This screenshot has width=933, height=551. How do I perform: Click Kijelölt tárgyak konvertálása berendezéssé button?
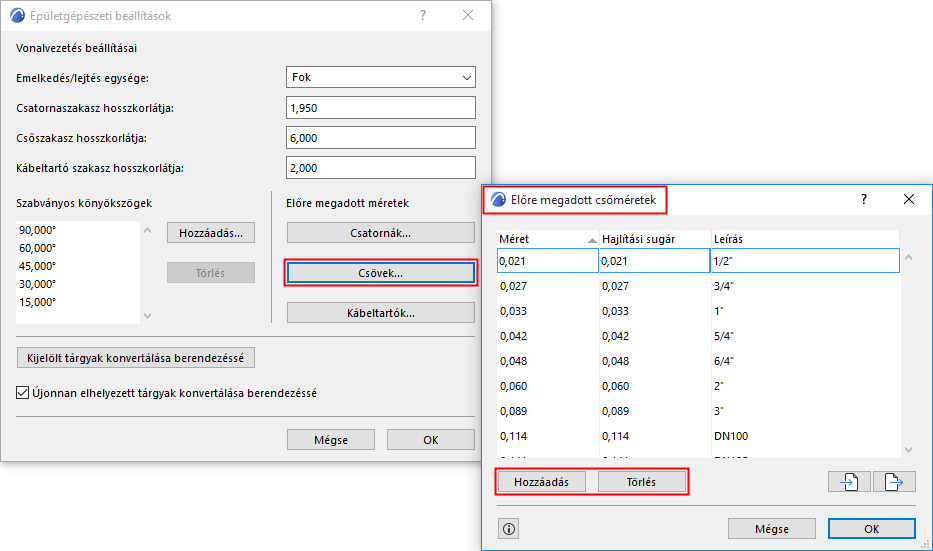click(136, 358)
